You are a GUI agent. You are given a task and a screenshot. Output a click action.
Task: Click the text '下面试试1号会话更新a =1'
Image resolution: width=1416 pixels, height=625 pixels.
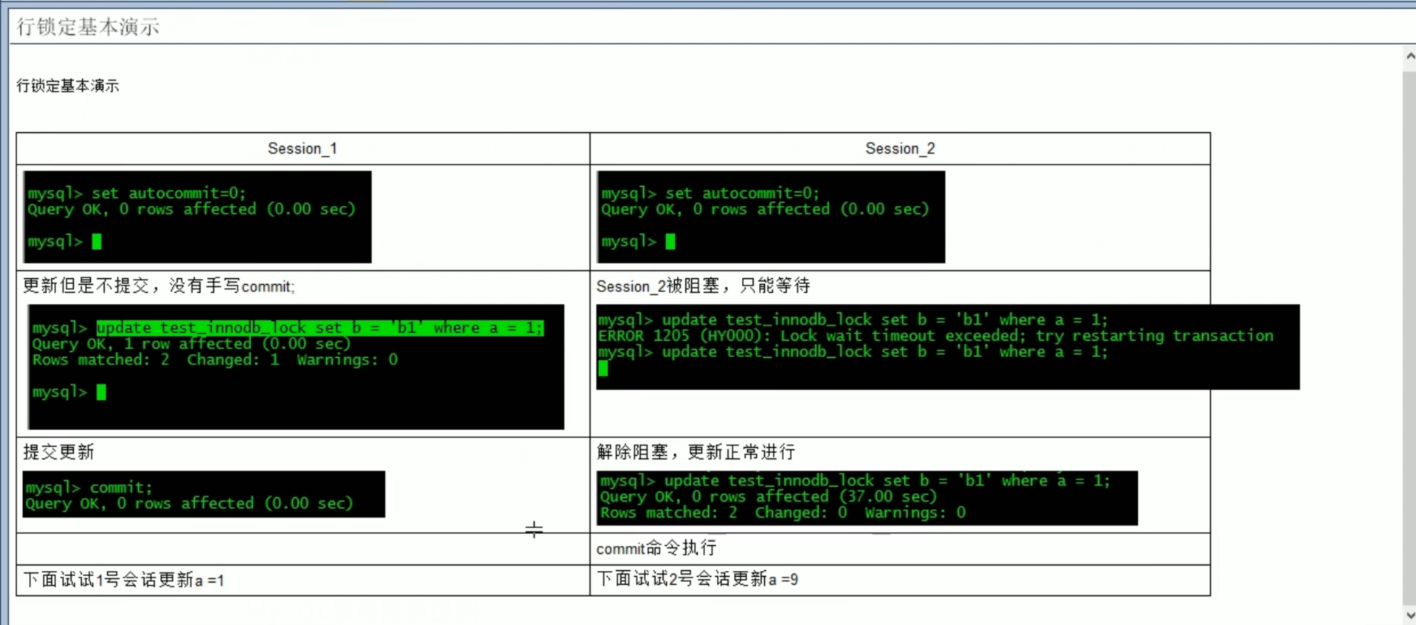[124, 579]
